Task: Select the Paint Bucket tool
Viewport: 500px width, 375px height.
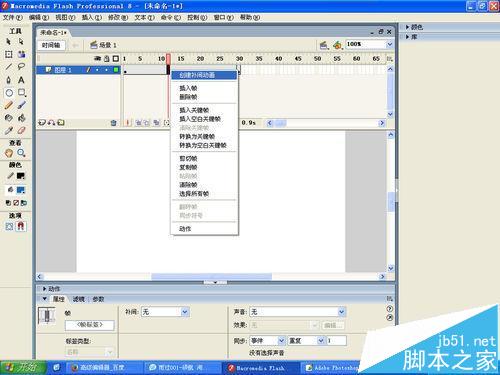Action: 21,118
